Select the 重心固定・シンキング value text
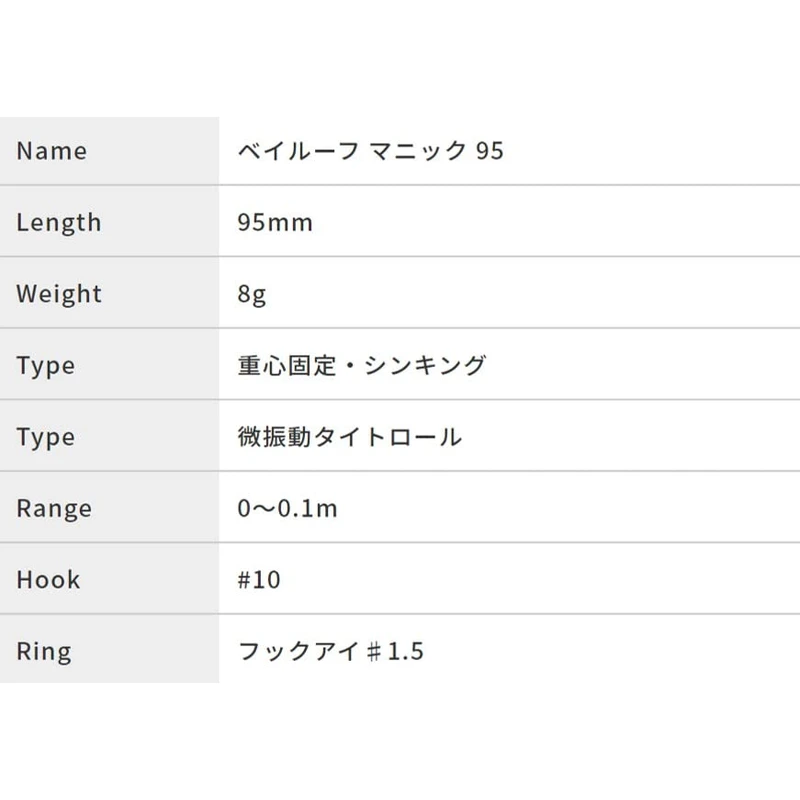800x800 pixels. point(362,365)
